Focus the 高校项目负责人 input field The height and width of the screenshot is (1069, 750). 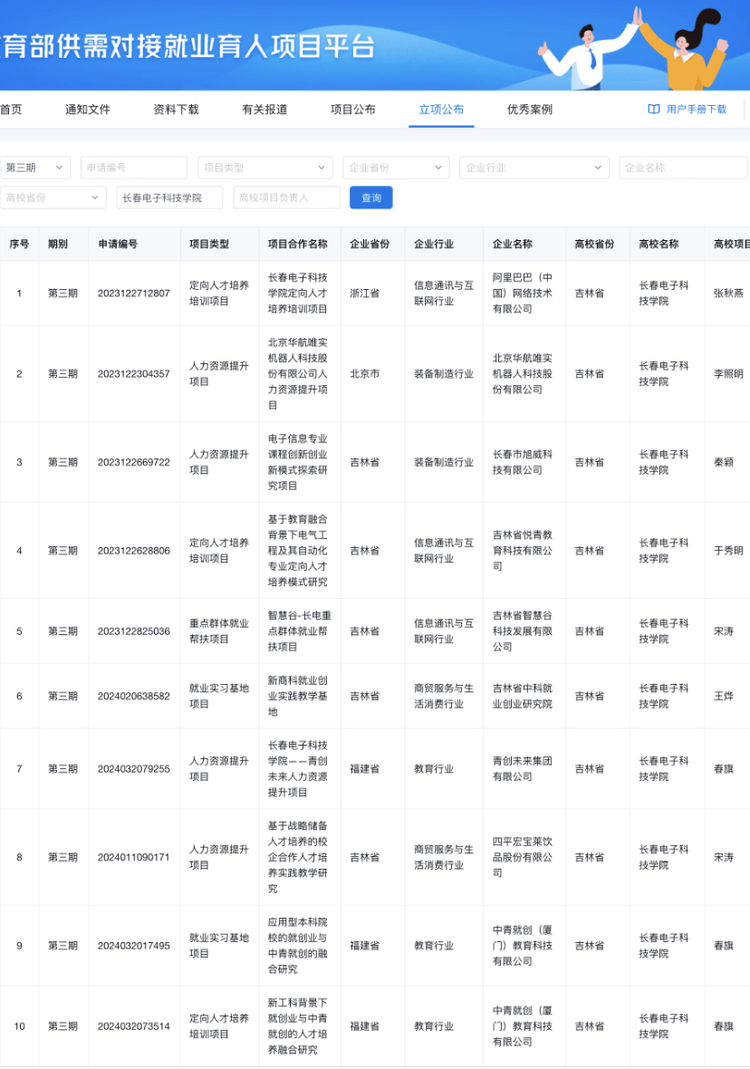(x=286, y=198)
